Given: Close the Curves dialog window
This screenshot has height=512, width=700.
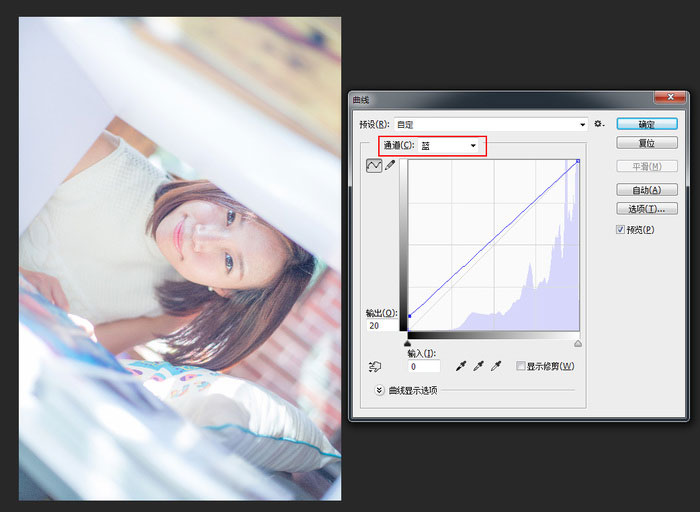Looking at the screenshot, I should pyautogui.click(x=670, y=97).
